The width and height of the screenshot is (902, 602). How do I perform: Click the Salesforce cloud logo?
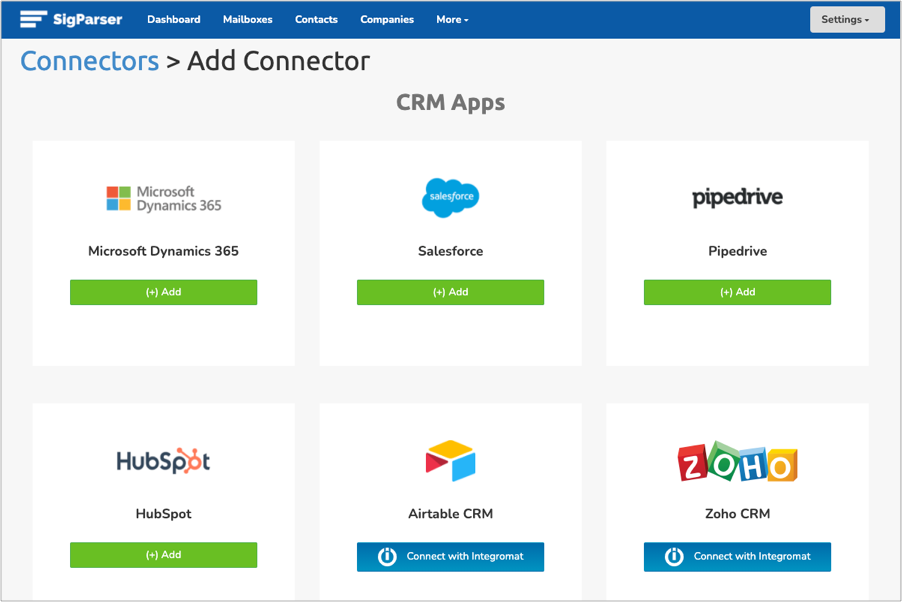point(450,197)
